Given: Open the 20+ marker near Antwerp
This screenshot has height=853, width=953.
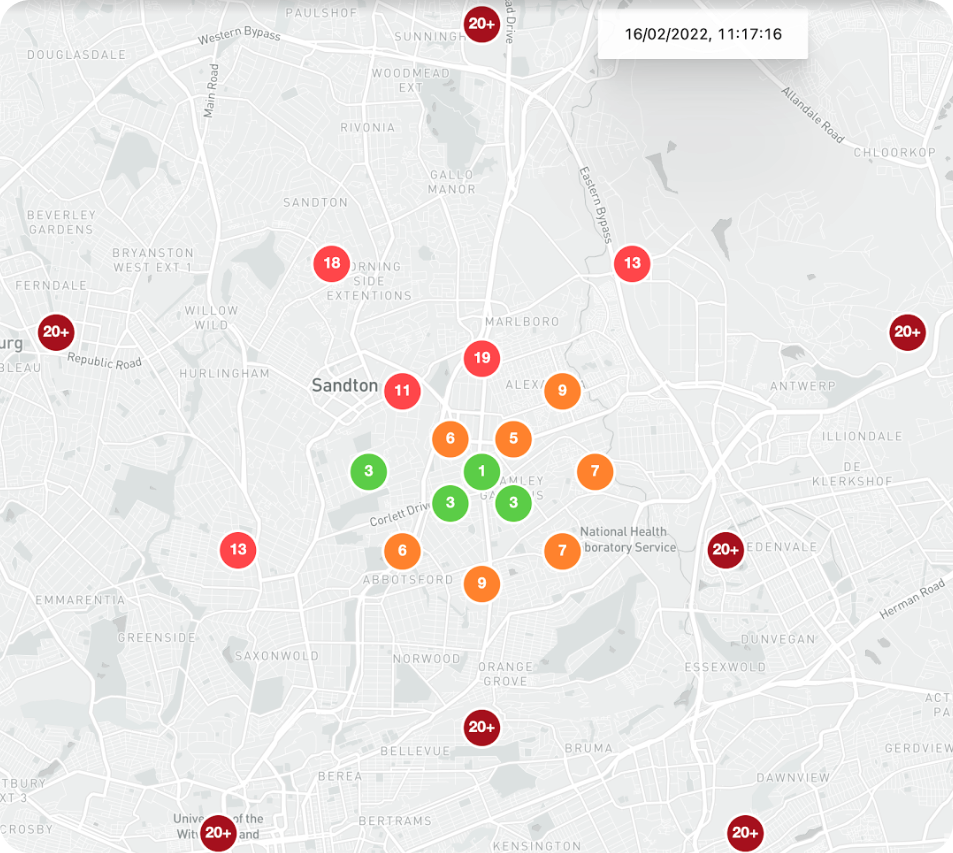Looking at the screenshot, I should point(907,332).
